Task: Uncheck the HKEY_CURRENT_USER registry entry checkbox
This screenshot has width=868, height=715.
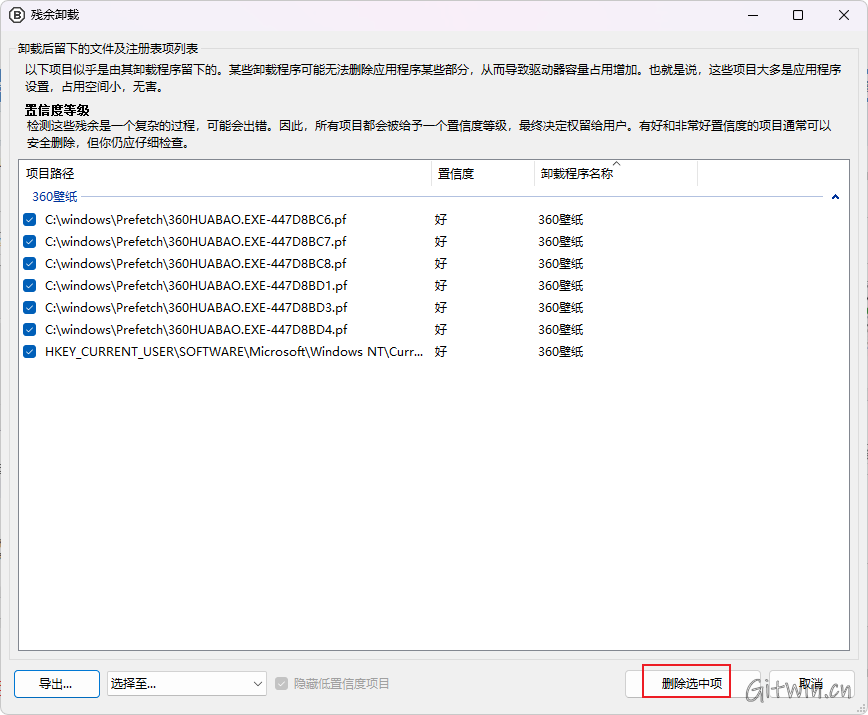Action: pyautogui.click(x=30, y=352)
